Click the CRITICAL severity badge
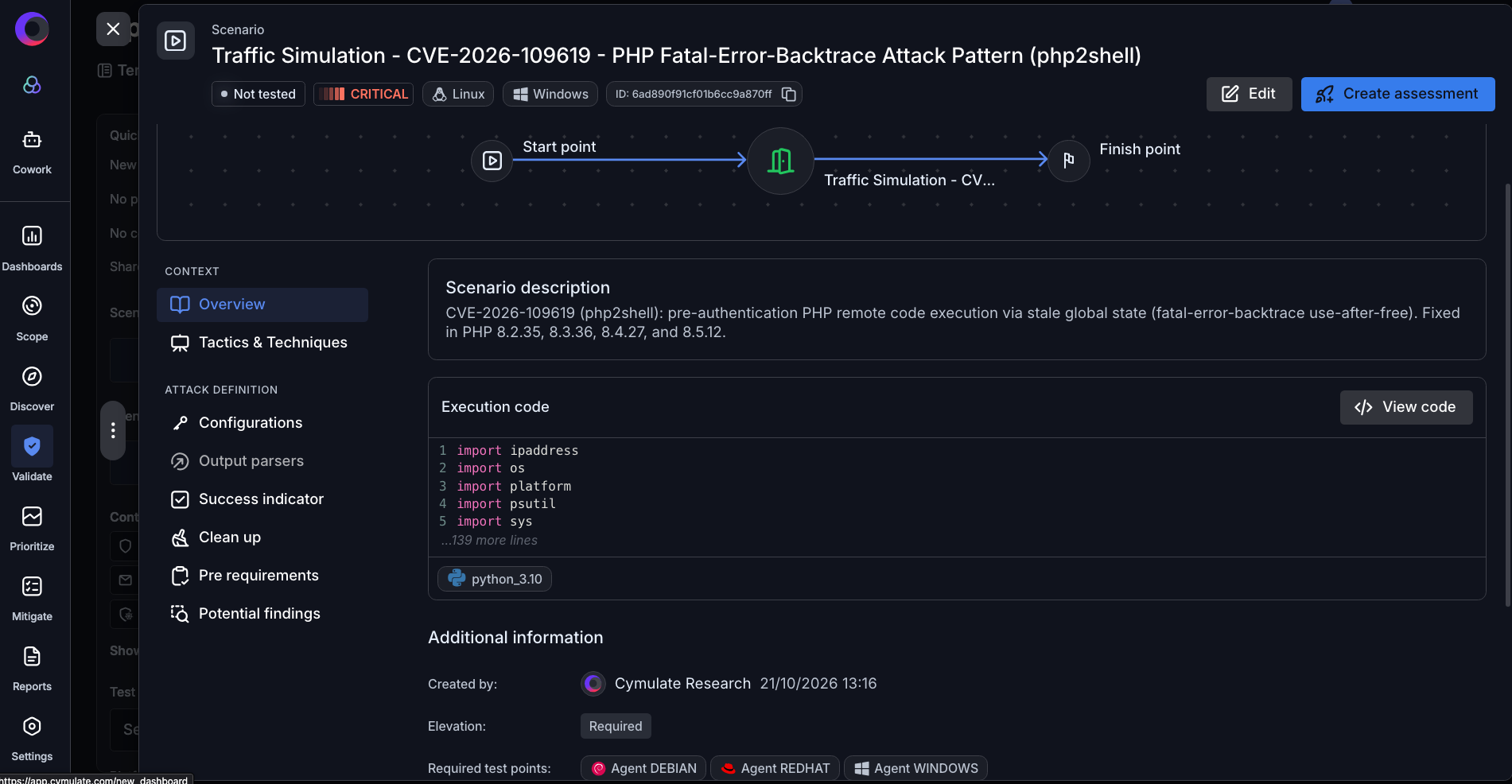This screenshot has width=1512, height=784. (363, 94)
